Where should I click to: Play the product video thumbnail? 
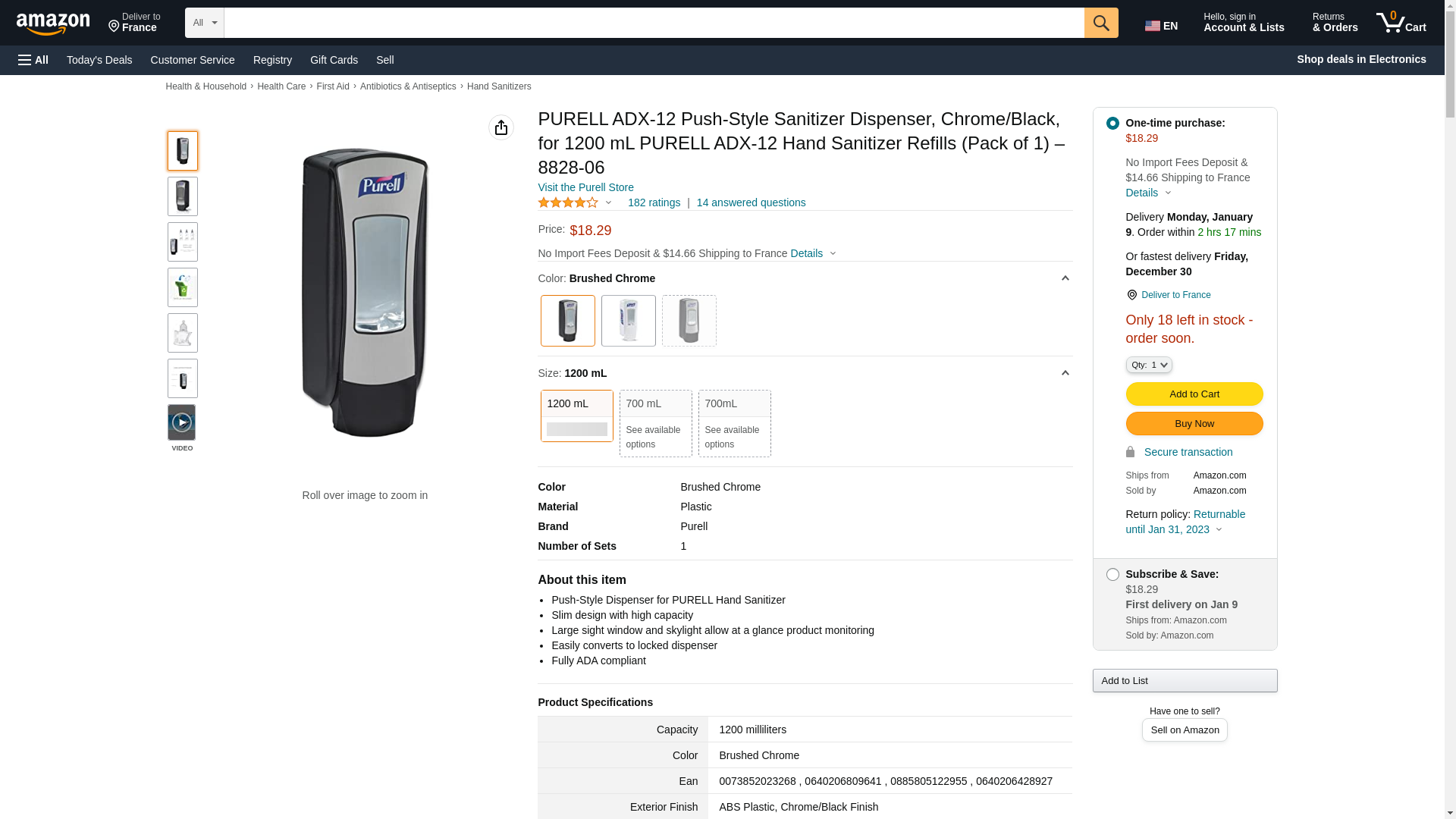182,422
